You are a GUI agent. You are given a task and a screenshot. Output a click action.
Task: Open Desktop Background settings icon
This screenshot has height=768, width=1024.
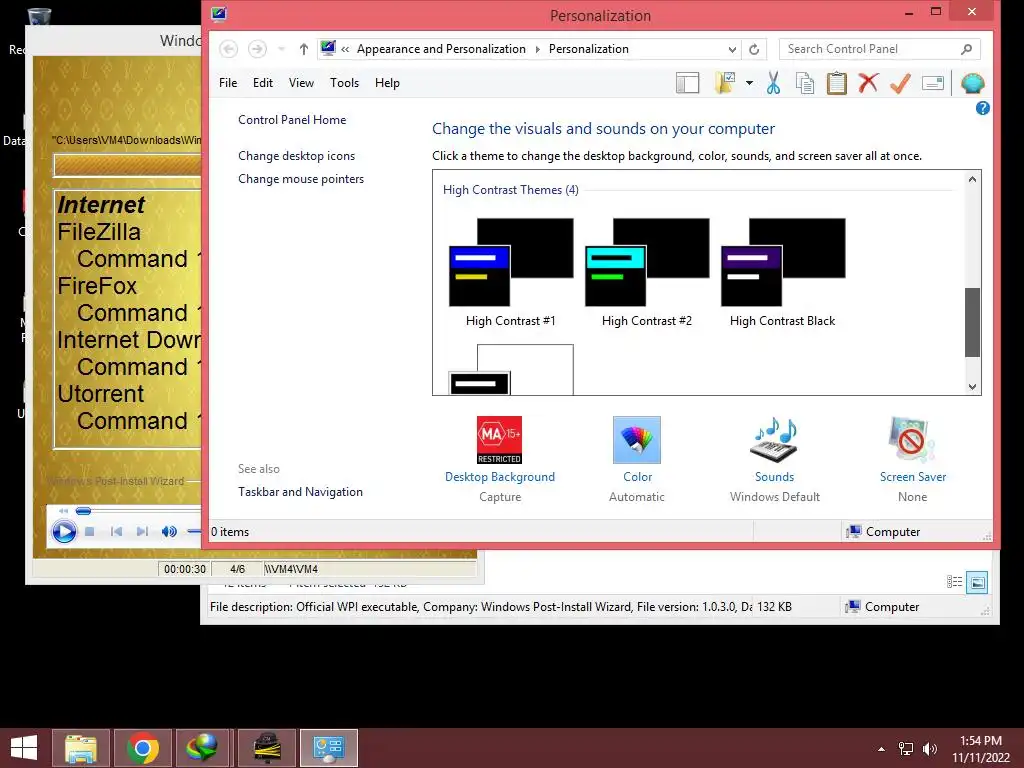(500, 440)
